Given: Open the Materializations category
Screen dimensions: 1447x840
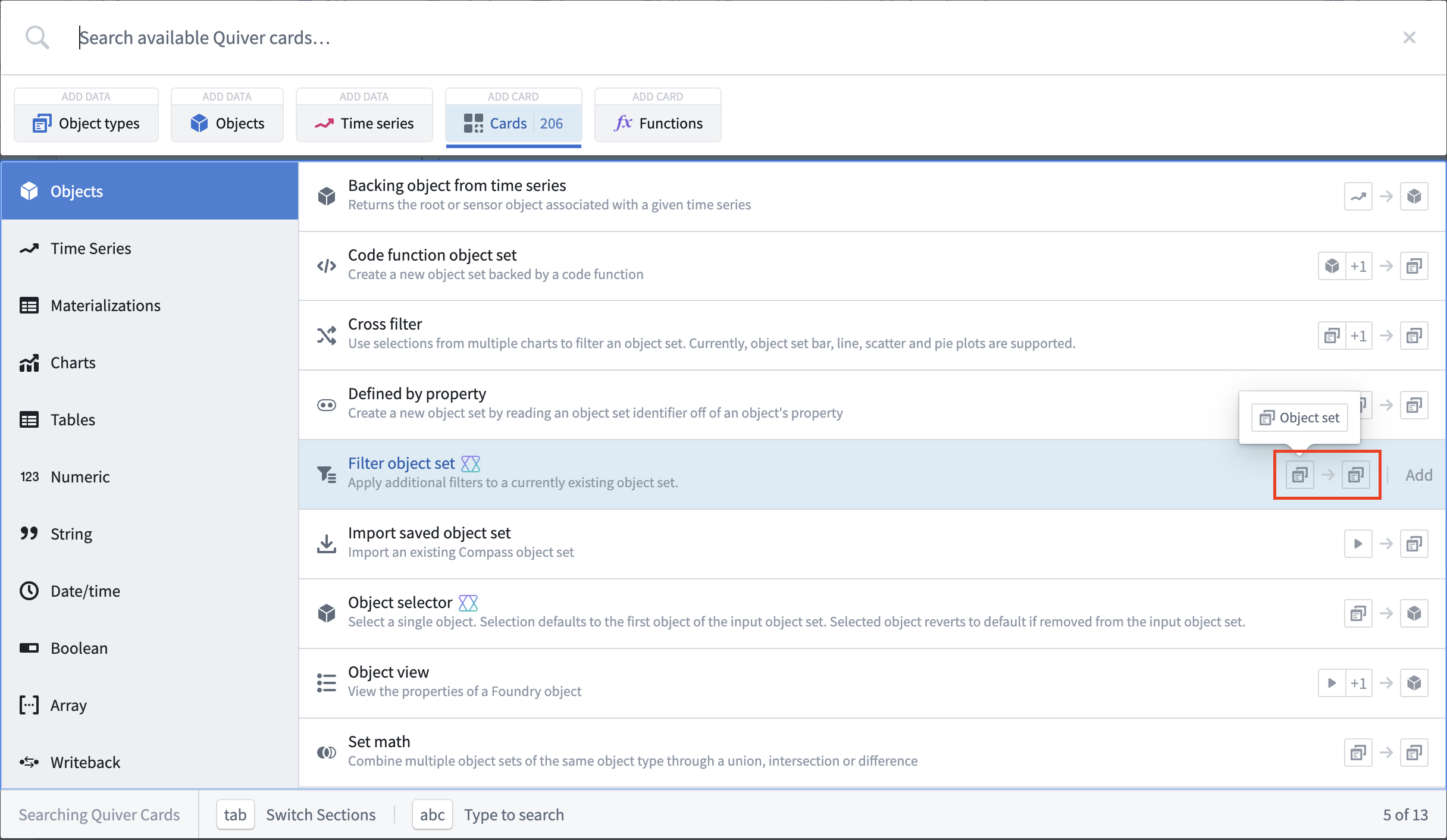Looking at the screenshot, I should point(150,305).
